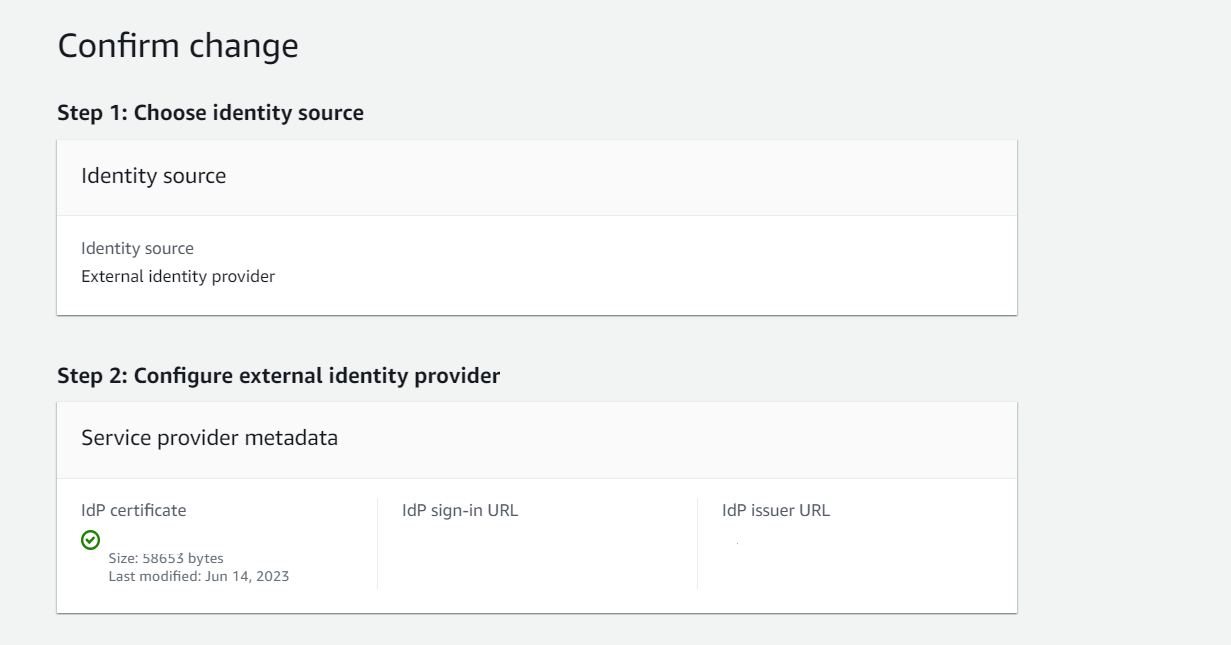The height and width of the screenshot is (645, 1231).
Task: Click the Identity source panel header title
Action: coord(153,176)
